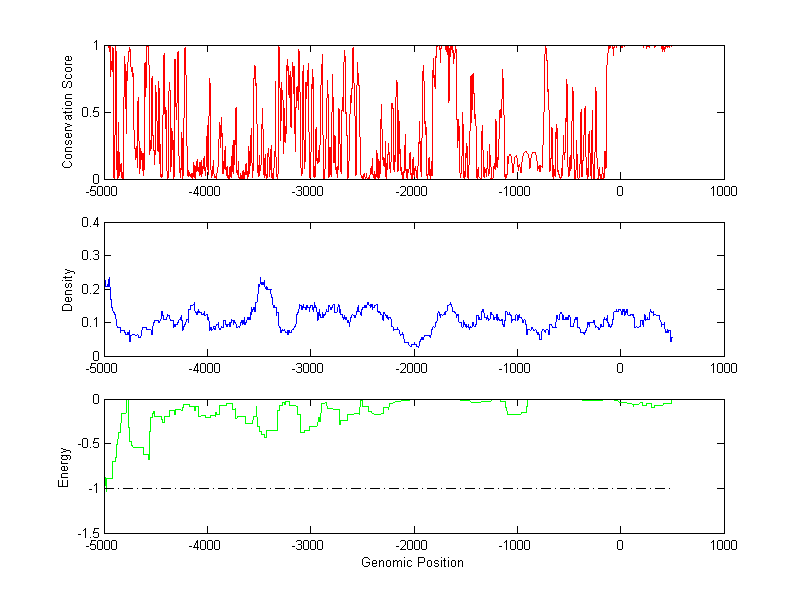
Task: Click the Conservation Score y-axis label
Action: [67, 112]
